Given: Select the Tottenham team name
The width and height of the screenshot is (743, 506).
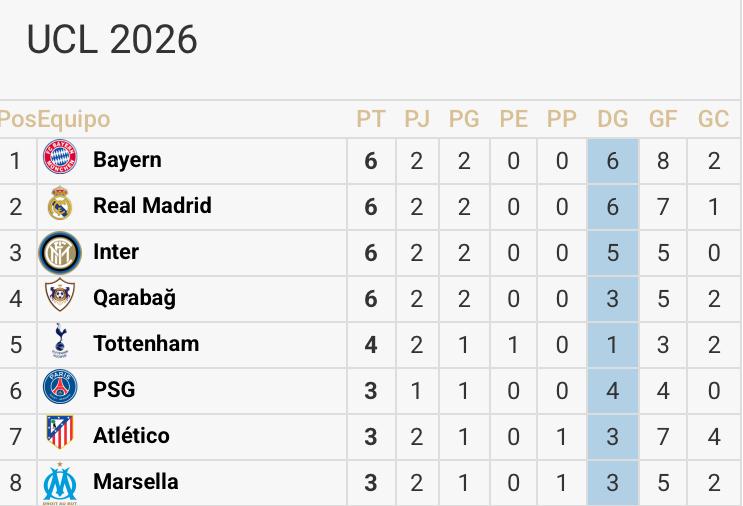Looking at the screenshot, I should [x=146, y=344].
